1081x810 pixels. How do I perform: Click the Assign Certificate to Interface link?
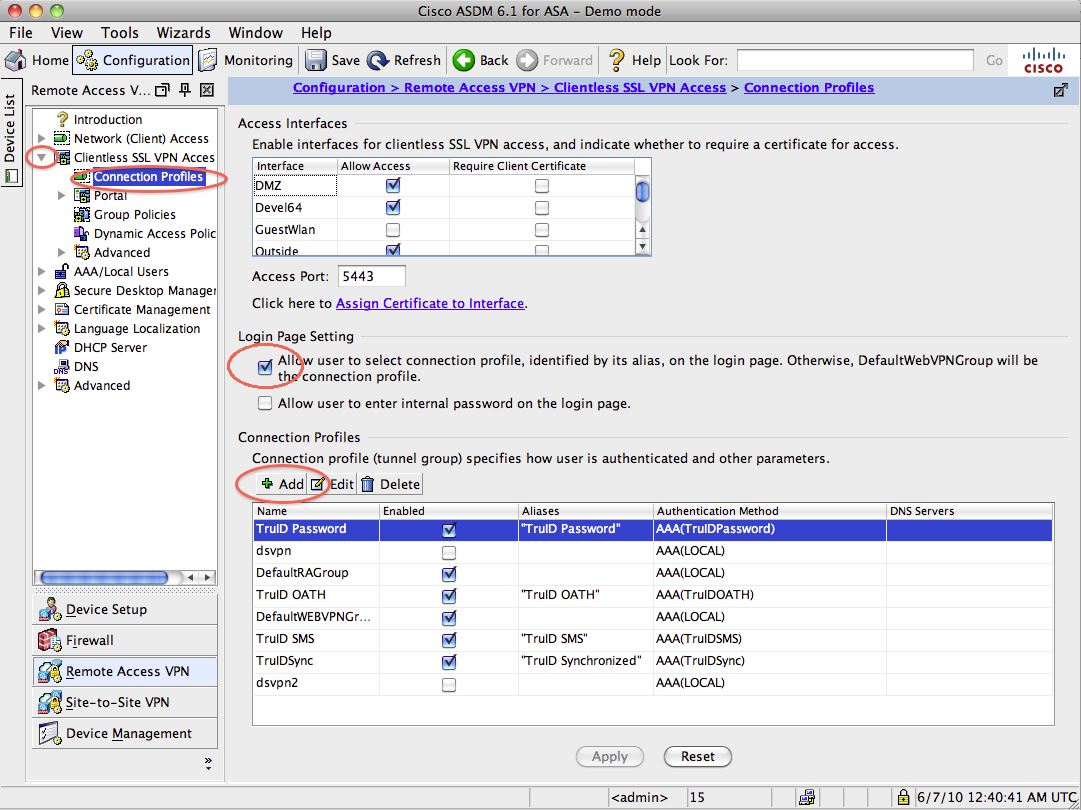coord(430,303)
